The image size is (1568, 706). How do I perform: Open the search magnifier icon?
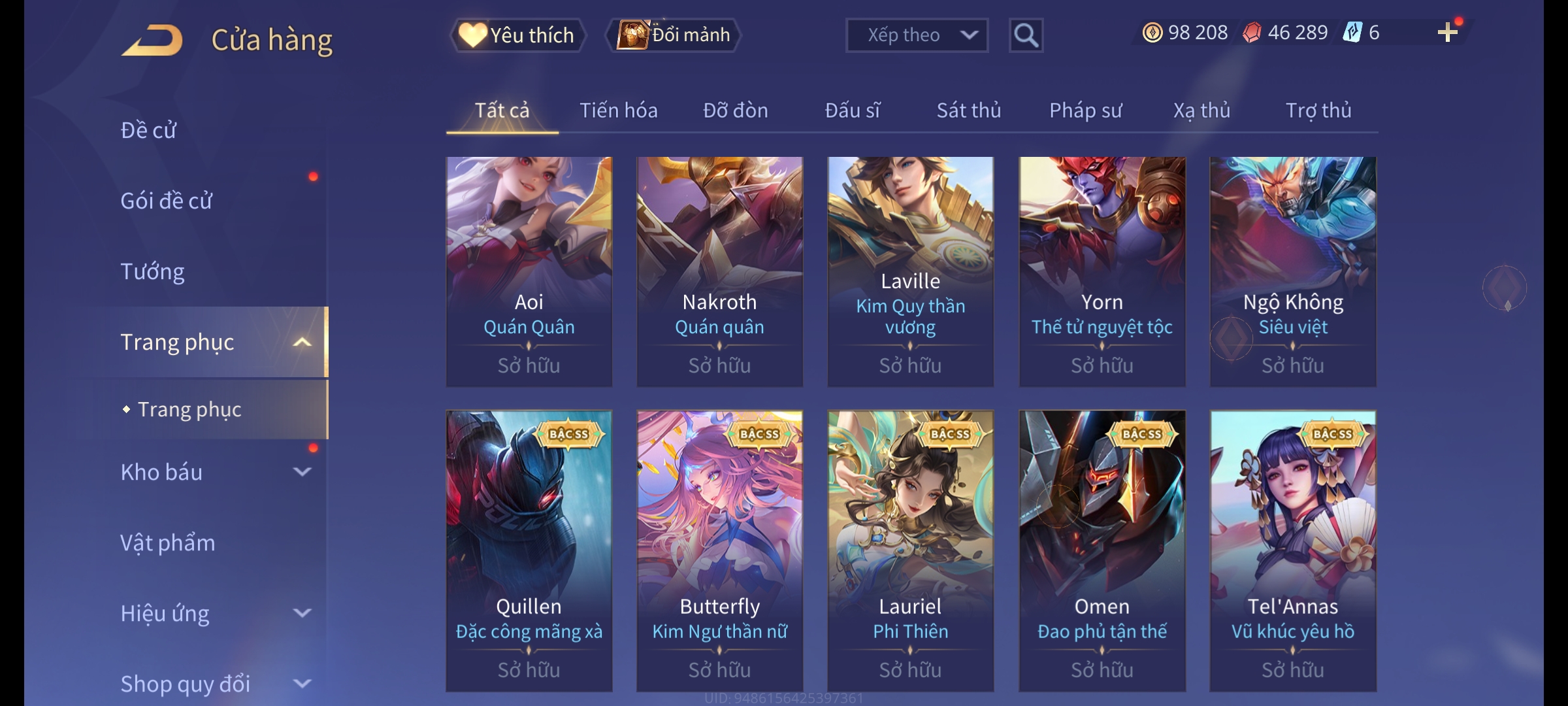click(x=1026, y=35)
